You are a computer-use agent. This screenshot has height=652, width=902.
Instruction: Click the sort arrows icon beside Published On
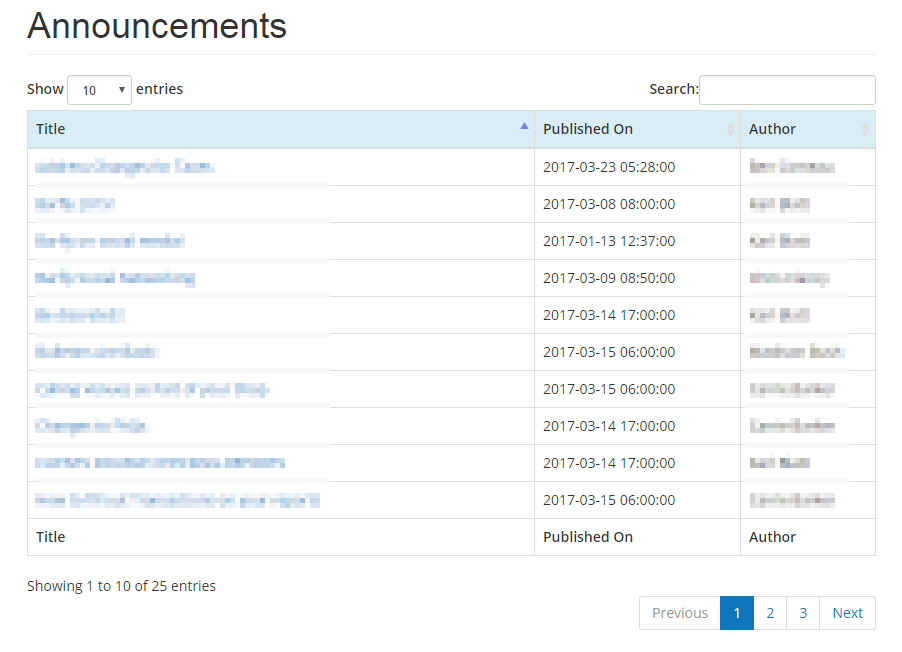730,129
